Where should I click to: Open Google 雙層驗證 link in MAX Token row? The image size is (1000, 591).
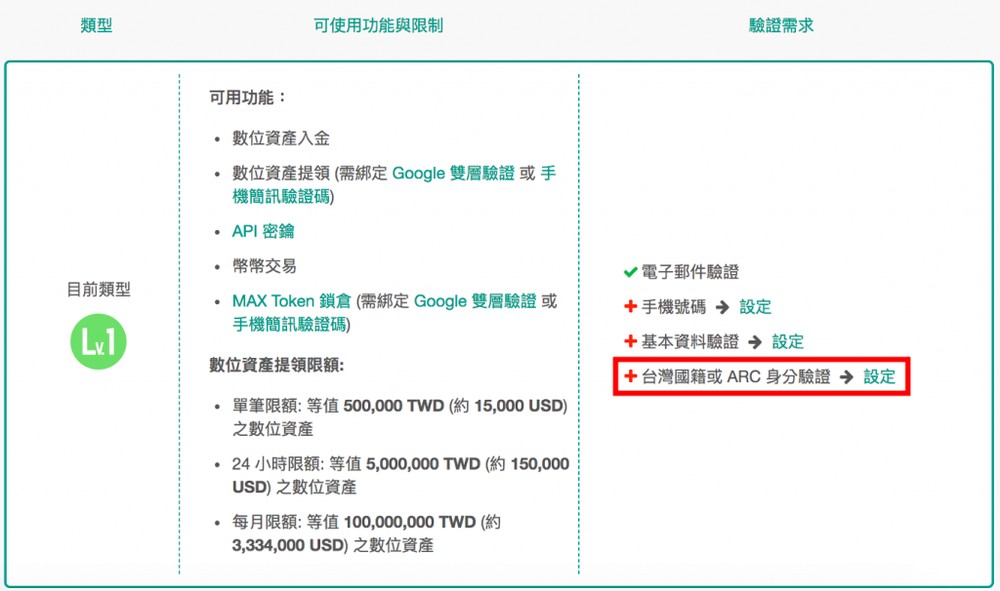coord(475,301)
